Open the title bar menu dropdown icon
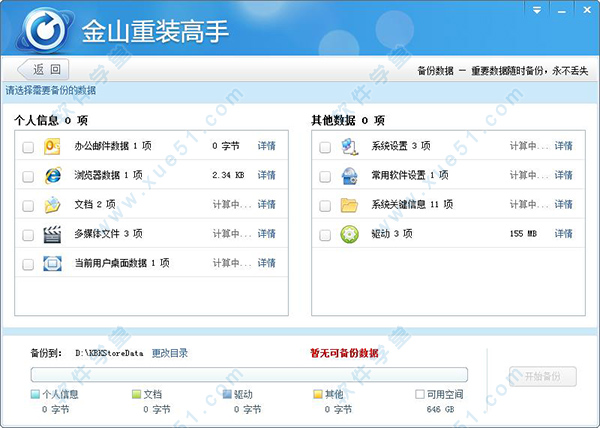600x428 pixels. coord(537,10)
